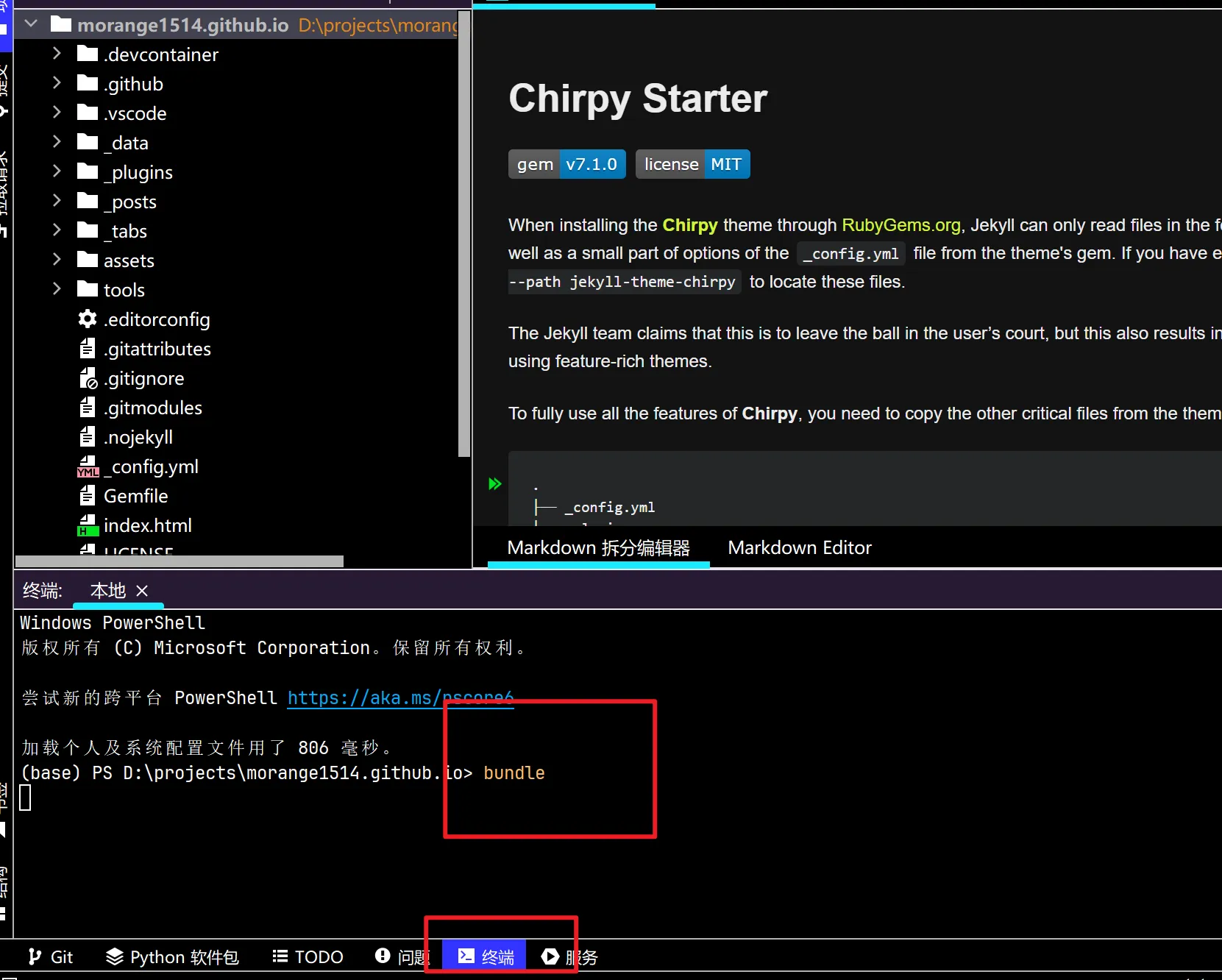Open the Git tool window icon

click(34, 956)
